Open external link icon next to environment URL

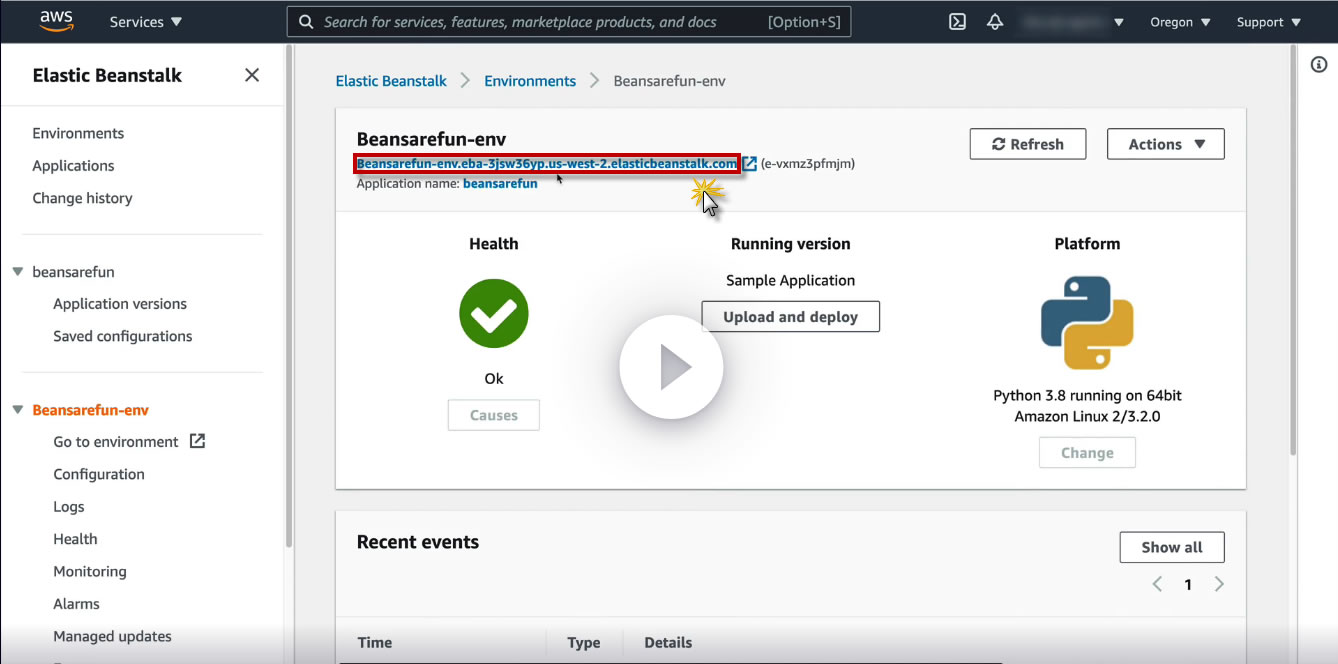click(x=749, y=163)
